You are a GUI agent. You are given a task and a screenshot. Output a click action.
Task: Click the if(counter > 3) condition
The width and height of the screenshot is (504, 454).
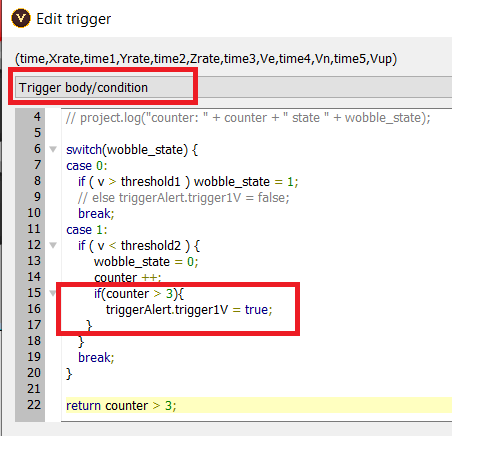[x=139, y=294]
